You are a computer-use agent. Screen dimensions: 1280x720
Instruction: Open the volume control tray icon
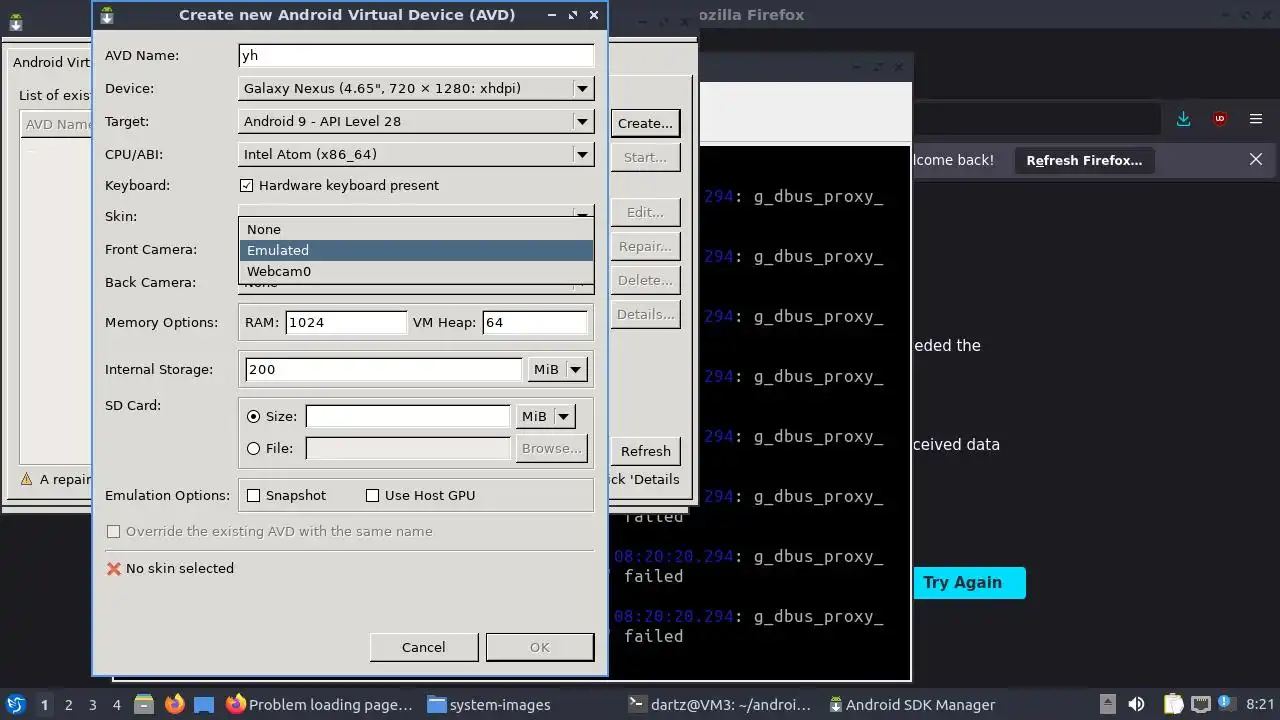[x=1136, y=705]
